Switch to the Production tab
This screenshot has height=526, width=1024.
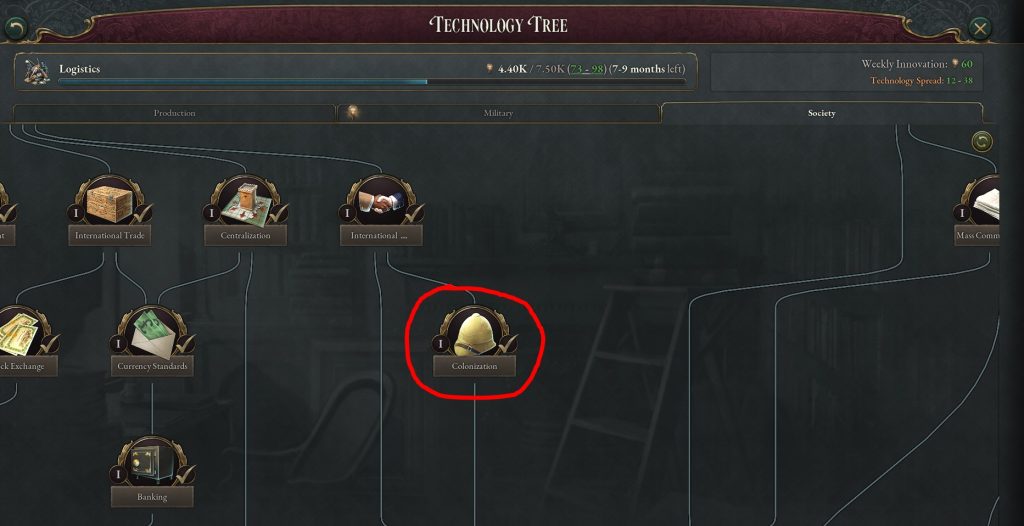pos(174,113)
